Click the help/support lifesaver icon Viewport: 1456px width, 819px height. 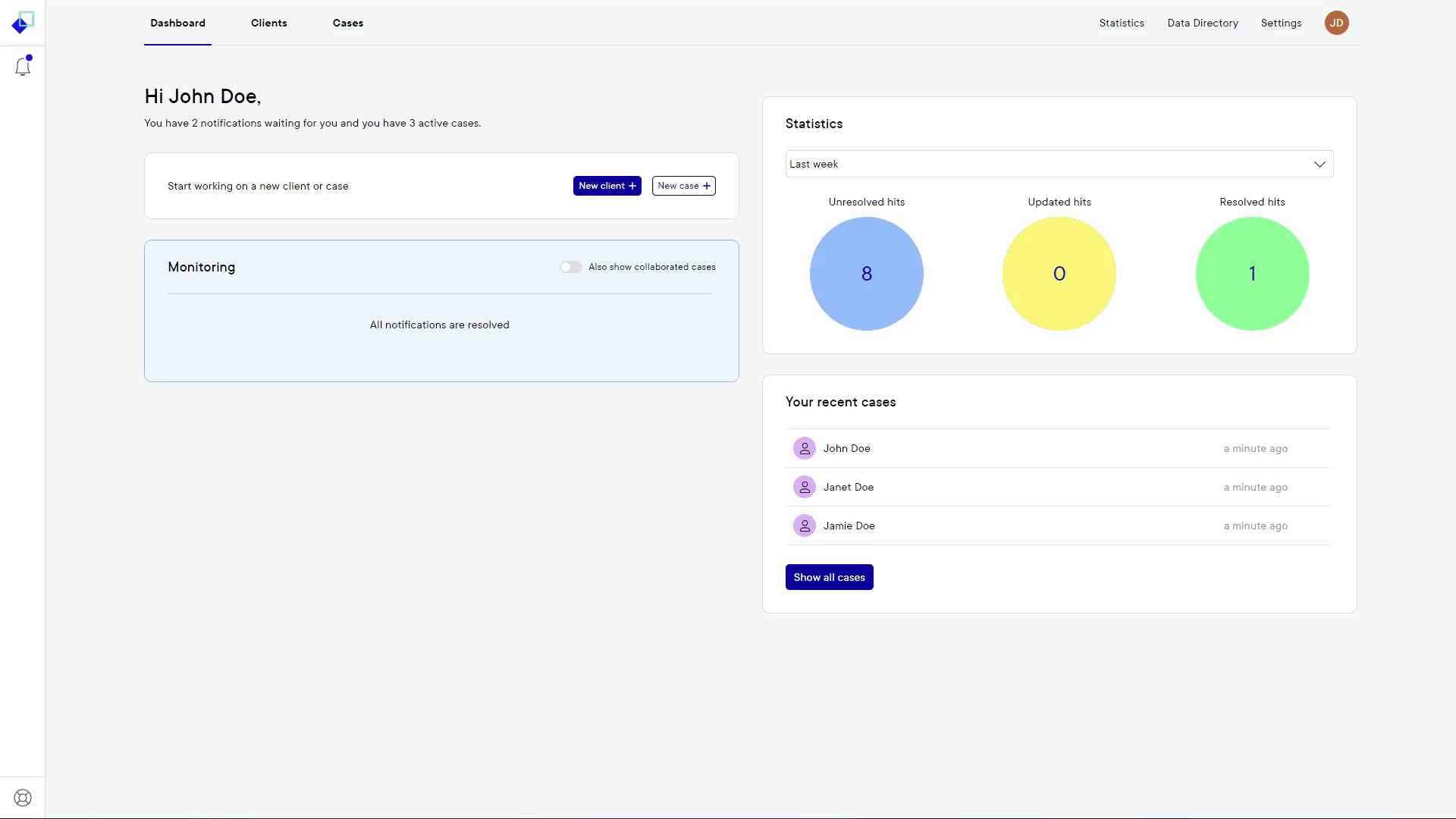click(22, 798)
